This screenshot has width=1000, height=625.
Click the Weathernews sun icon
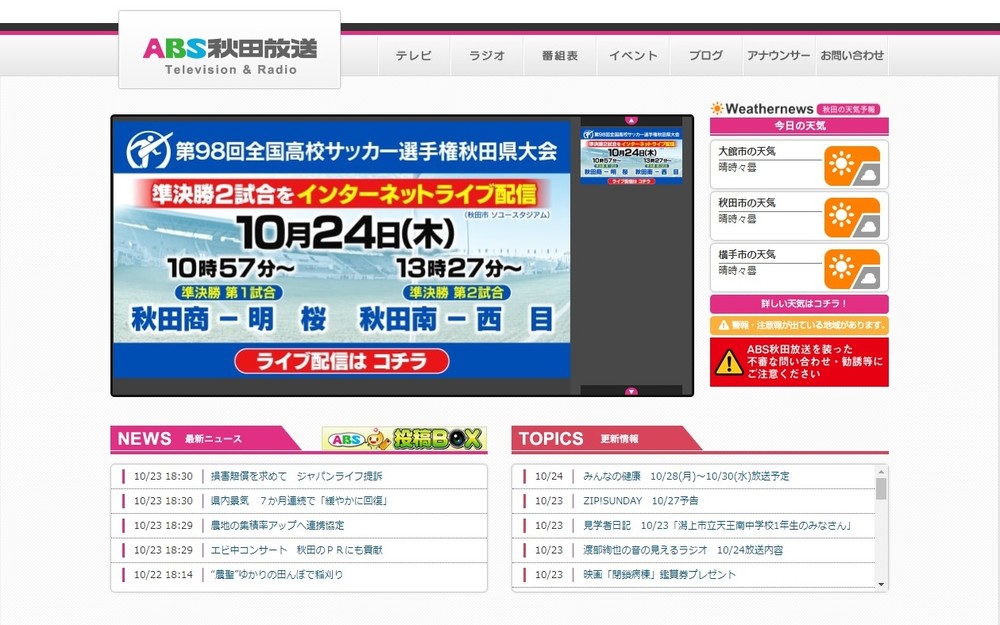pyautogui.click(x=716, y=108)
